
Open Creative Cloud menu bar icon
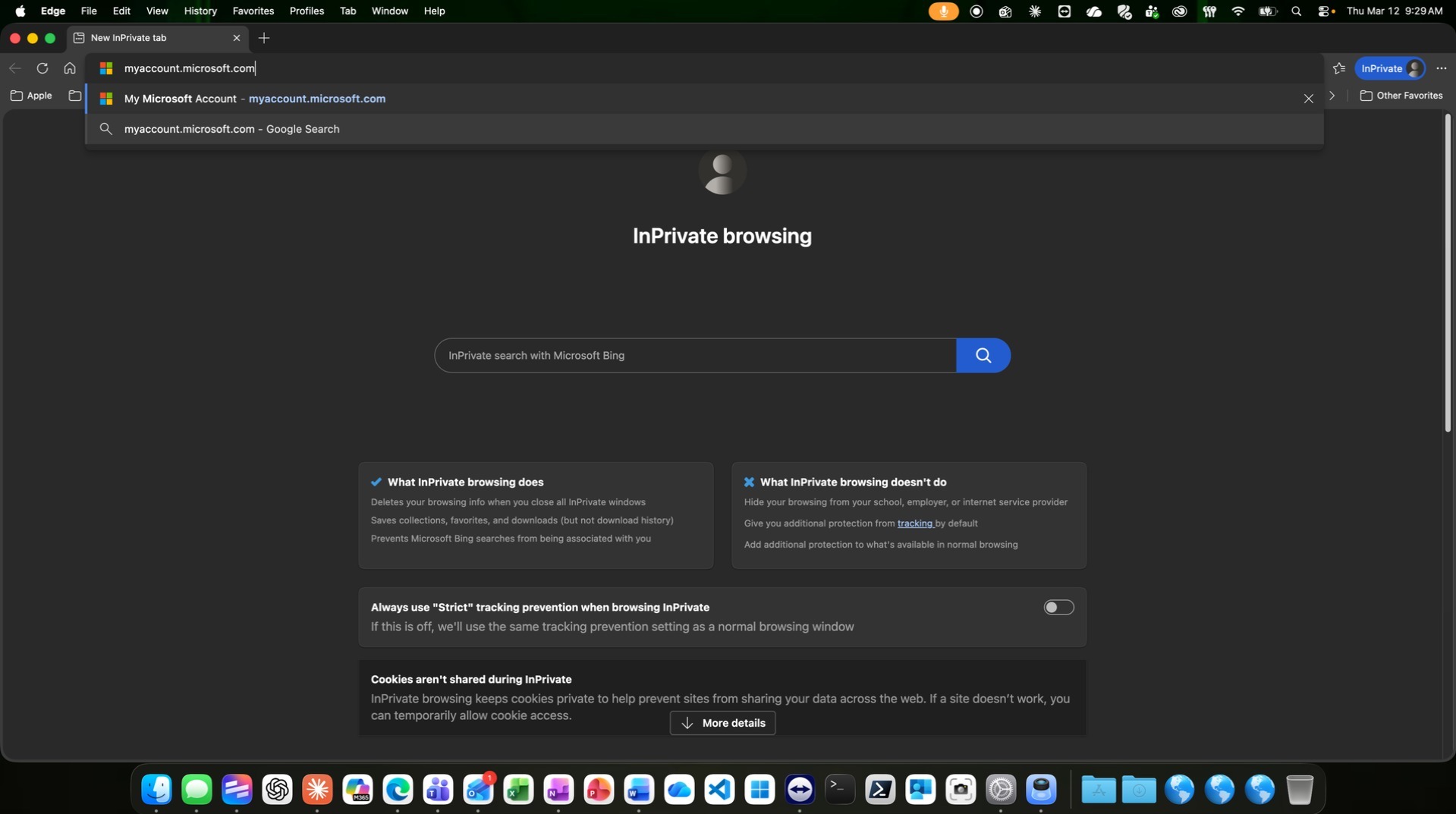(x=1180, y=11)
